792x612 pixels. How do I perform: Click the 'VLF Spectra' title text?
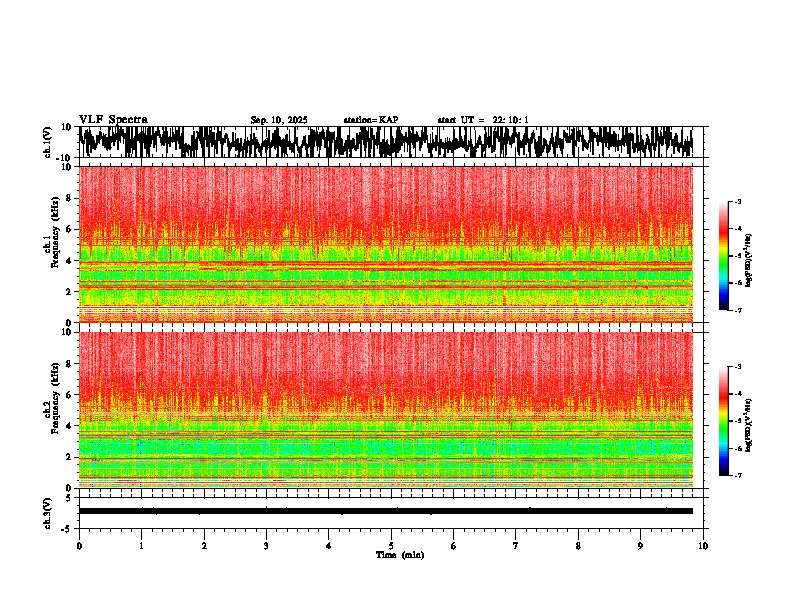113,120
